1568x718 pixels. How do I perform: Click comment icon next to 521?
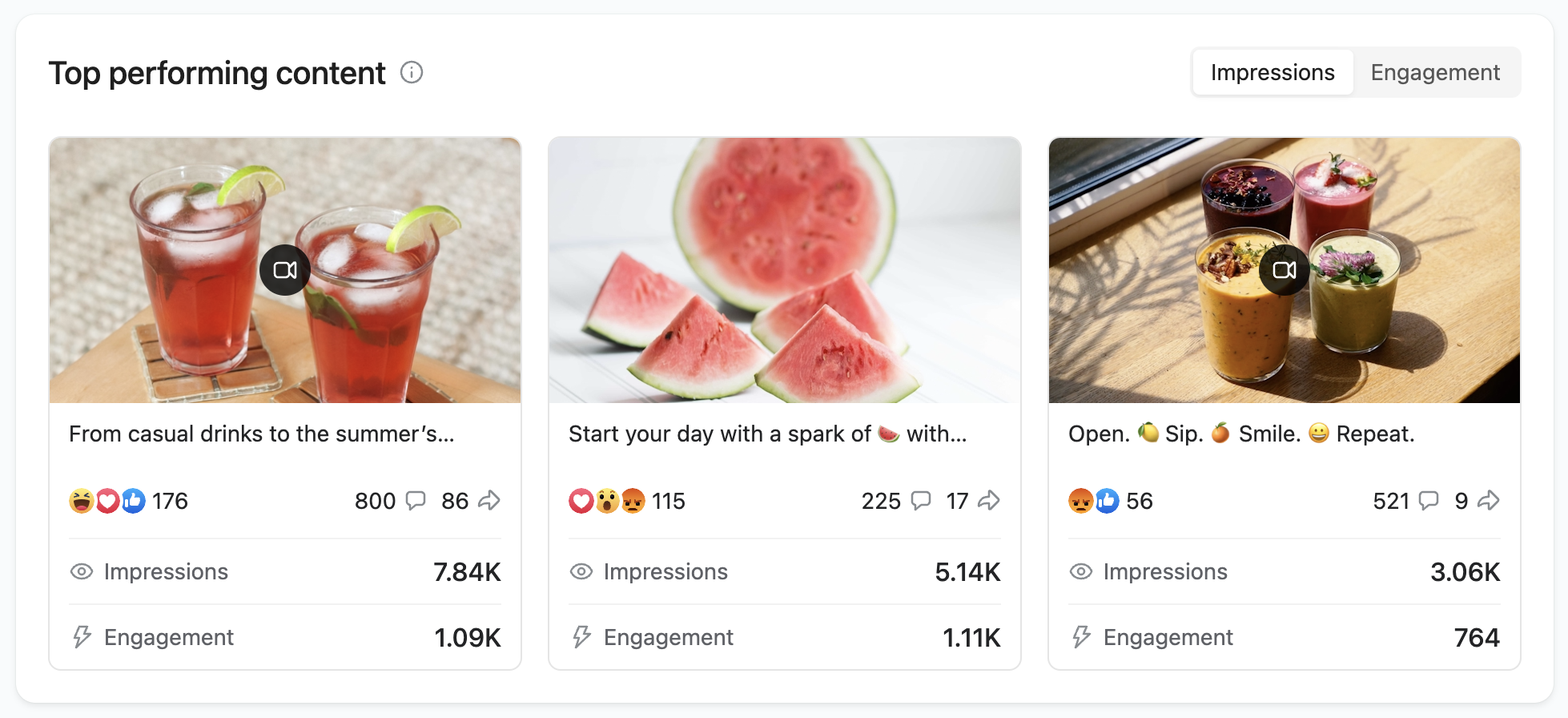1428,501
